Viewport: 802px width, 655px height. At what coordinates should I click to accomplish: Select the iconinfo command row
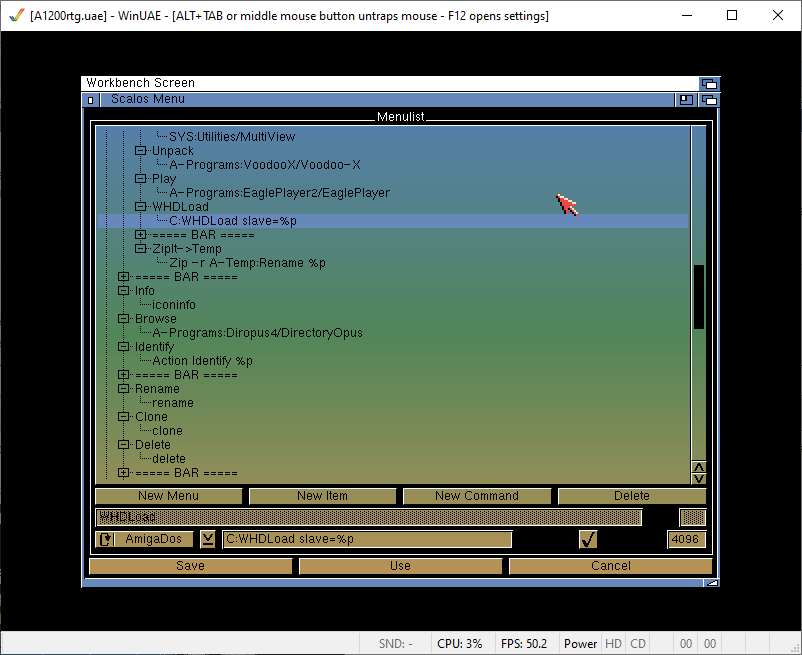click(x=393, y=305)
